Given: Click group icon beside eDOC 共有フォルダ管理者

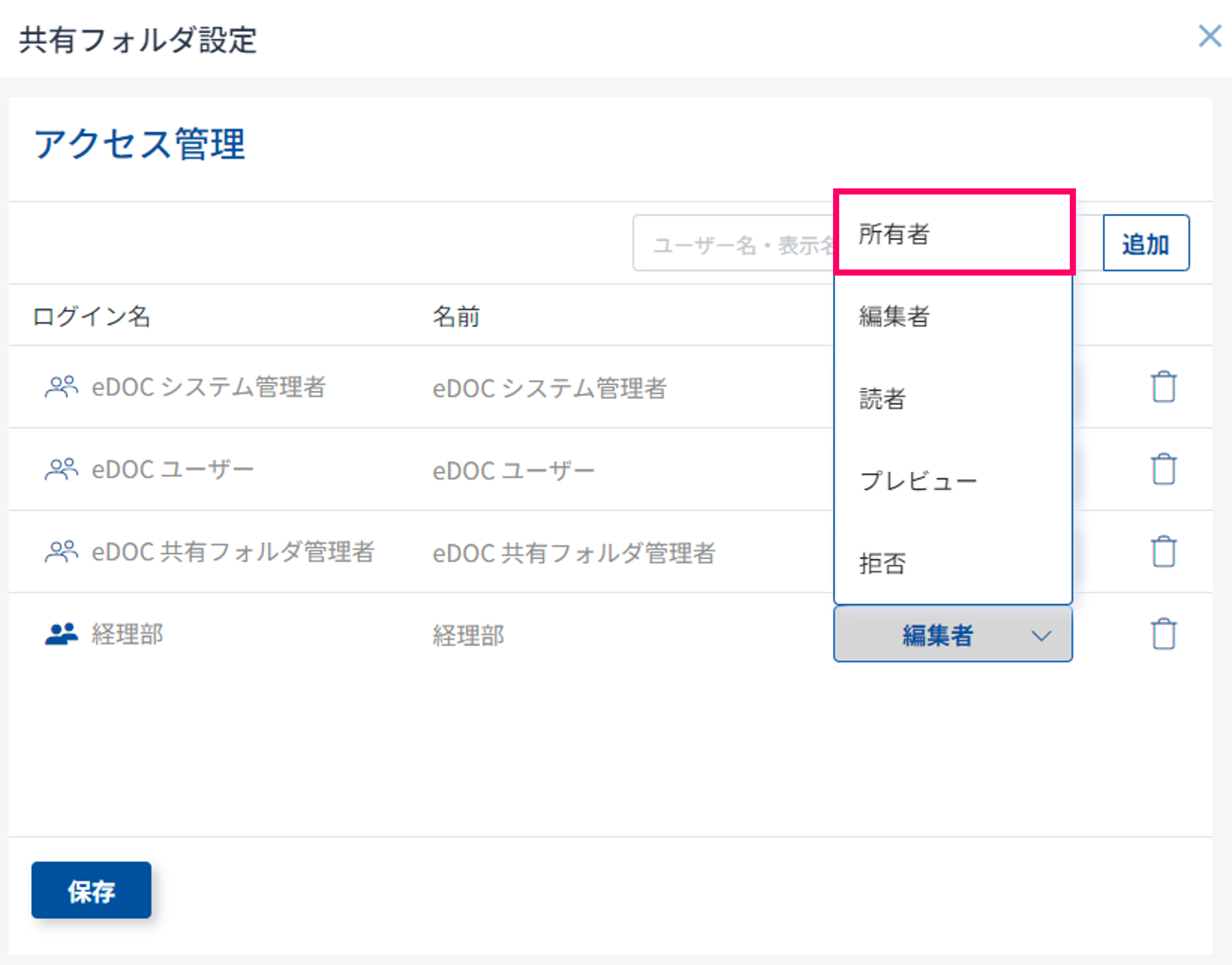Looking at the screenshot, I should pyautogui.click(x=61, y=552).
